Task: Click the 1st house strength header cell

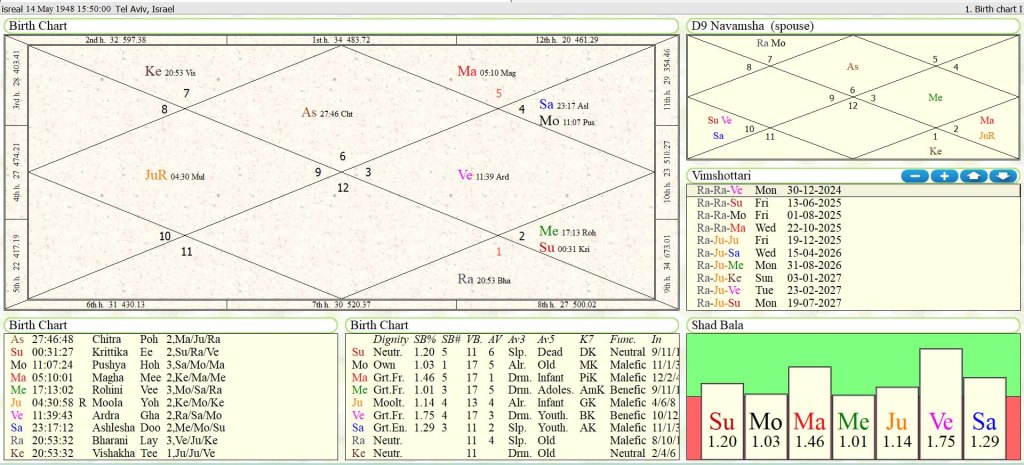Action: click(x=340, y=40)
